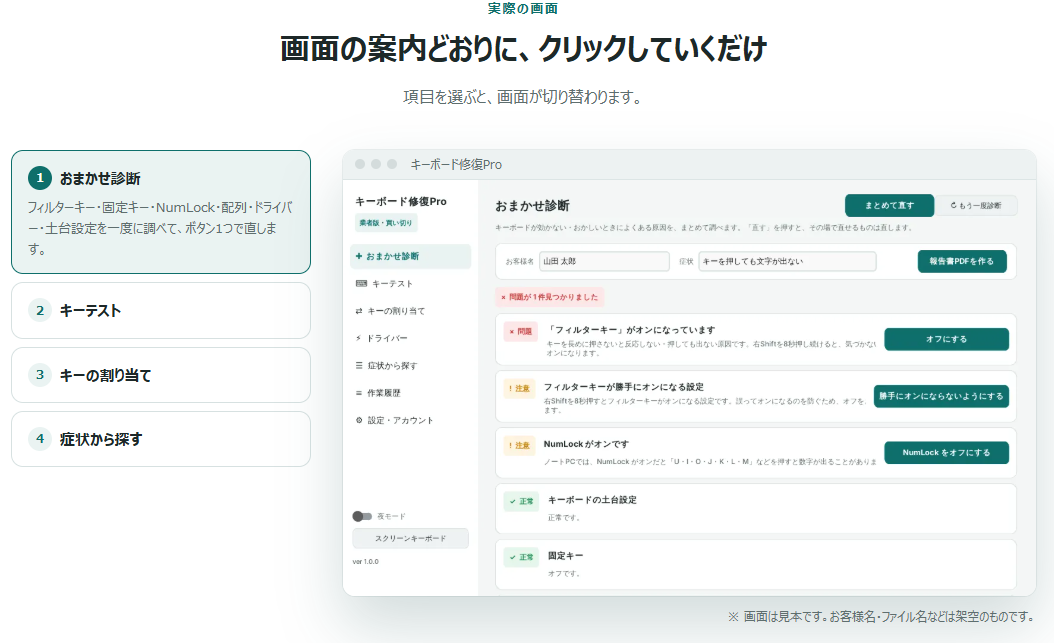Open 設定・アカウント in the app sidebar

411,420
